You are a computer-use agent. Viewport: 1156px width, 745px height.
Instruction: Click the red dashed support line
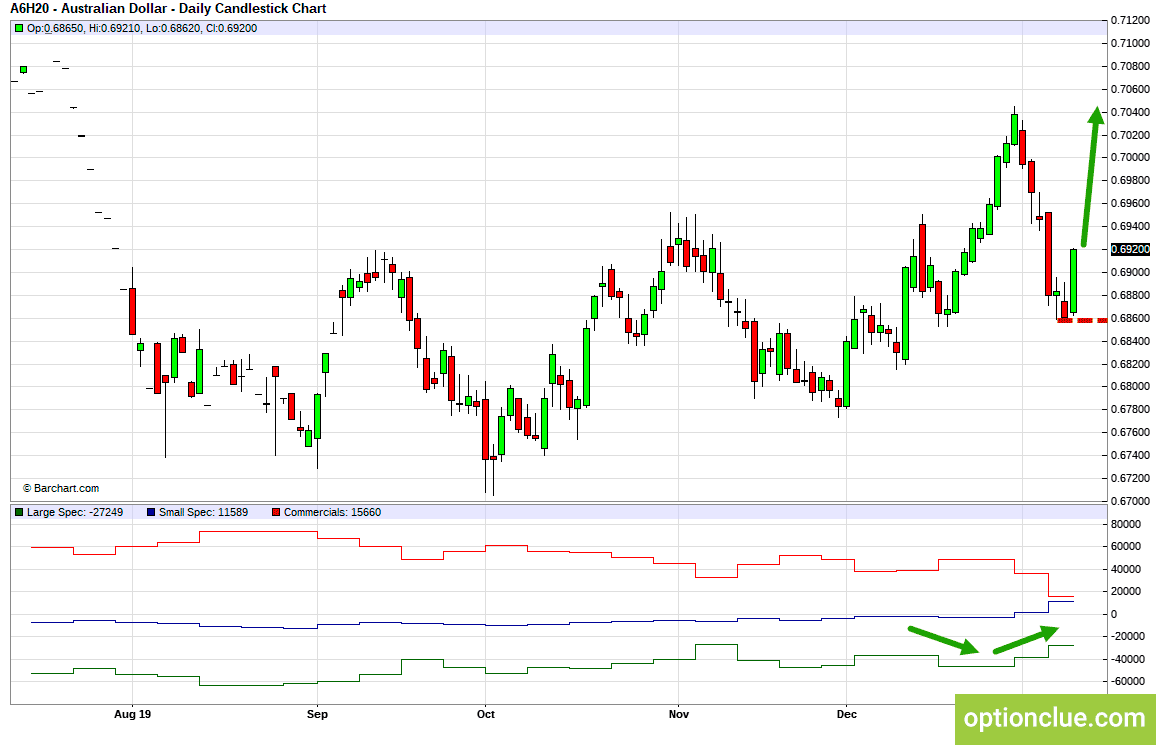1082,321
